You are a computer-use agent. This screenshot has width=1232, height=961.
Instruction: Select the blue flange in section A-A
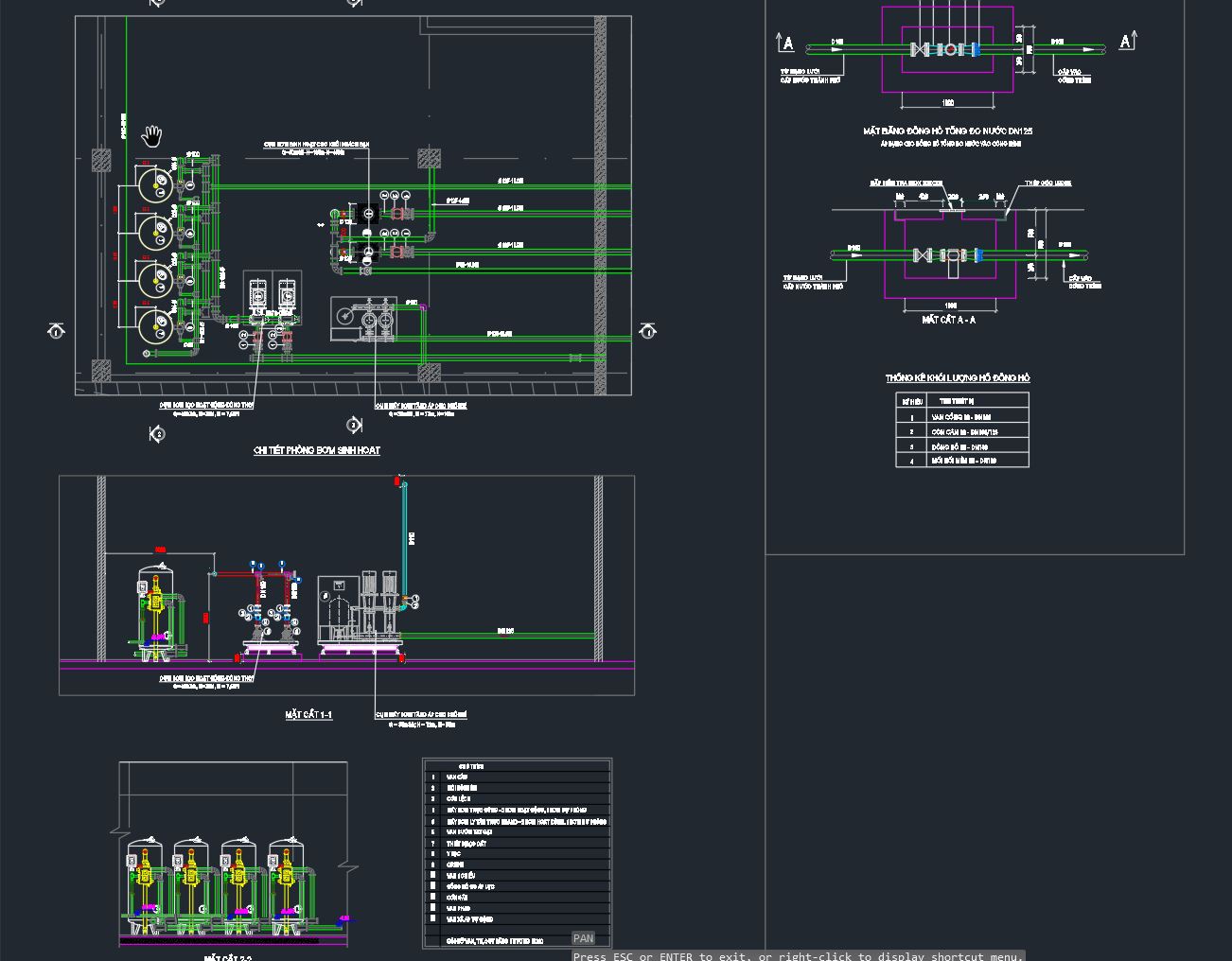click(978, 255)
